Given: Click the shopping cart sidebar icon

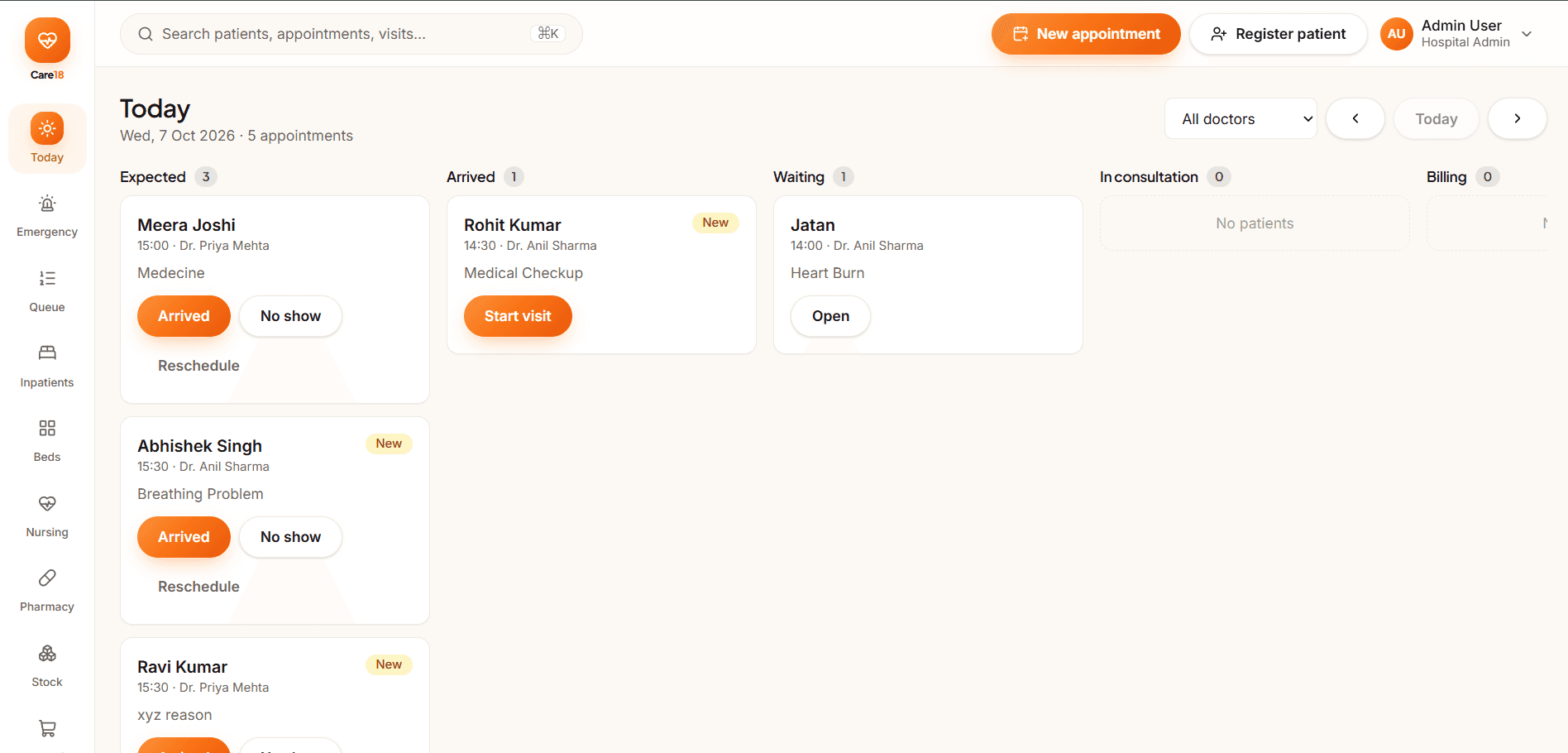Looking at the screenshot, I should [x=47, y=728].
